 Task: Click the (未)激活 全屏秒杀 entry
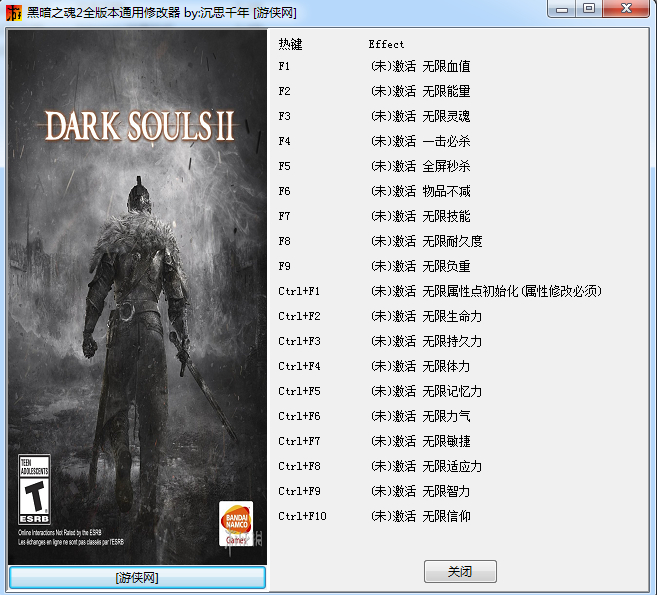(x=420, y=166)
